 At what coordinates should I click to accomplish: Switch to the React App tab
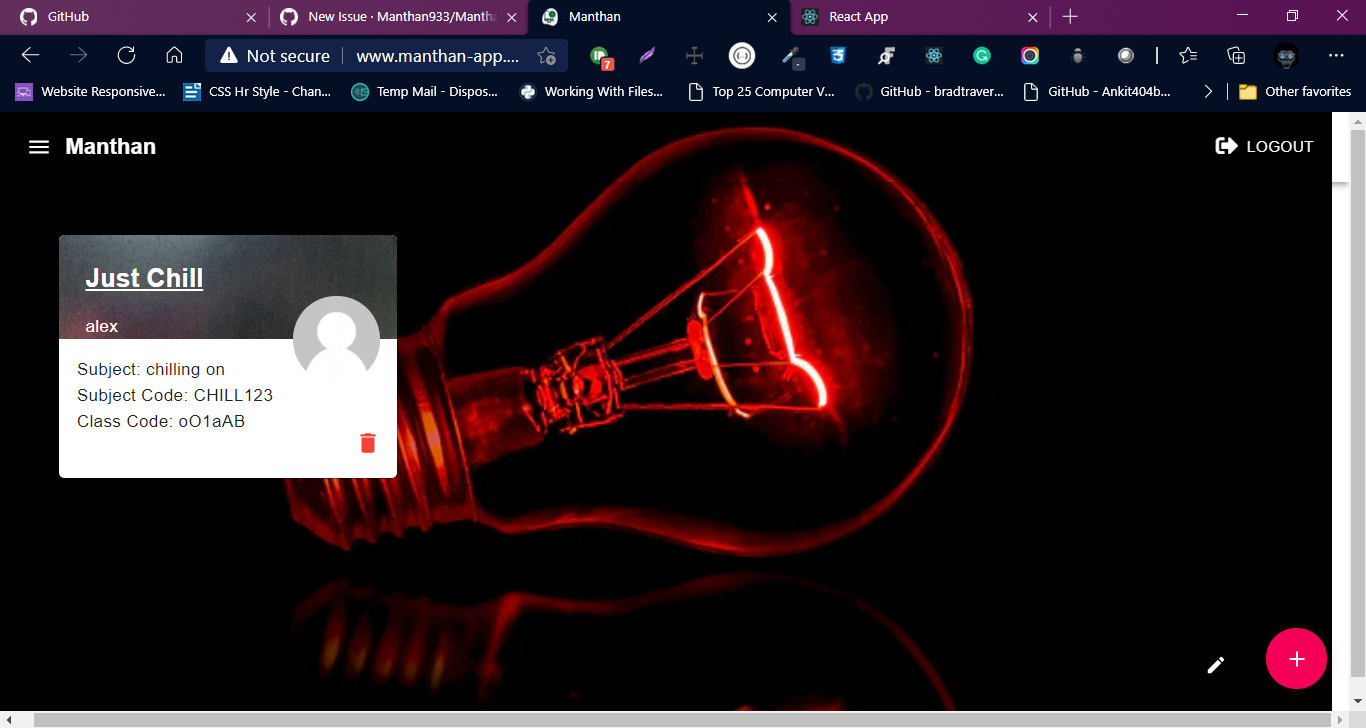(x=920, y=17)
